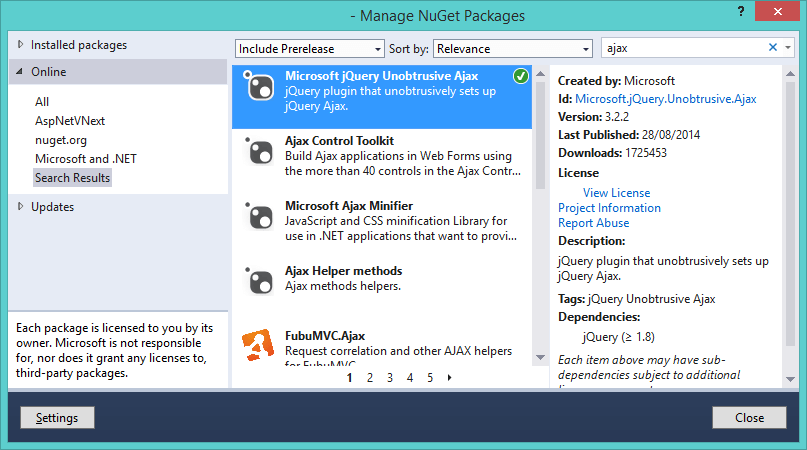
Task: Select the Microsoft and .NET source
Action: coord(86,159)
